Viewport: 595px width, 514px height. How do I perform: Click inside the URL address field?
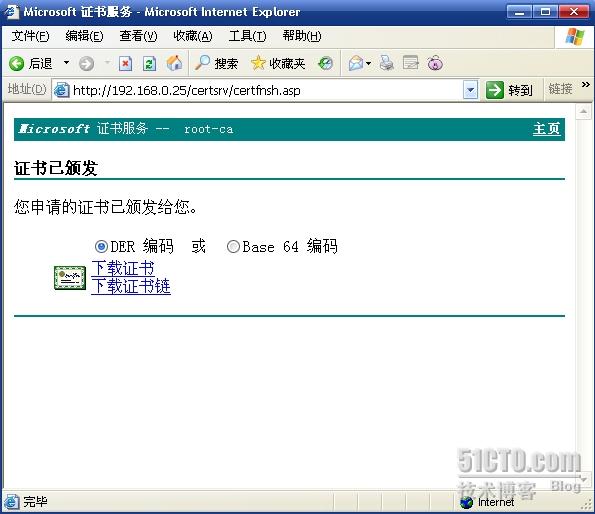coord(266,90)
